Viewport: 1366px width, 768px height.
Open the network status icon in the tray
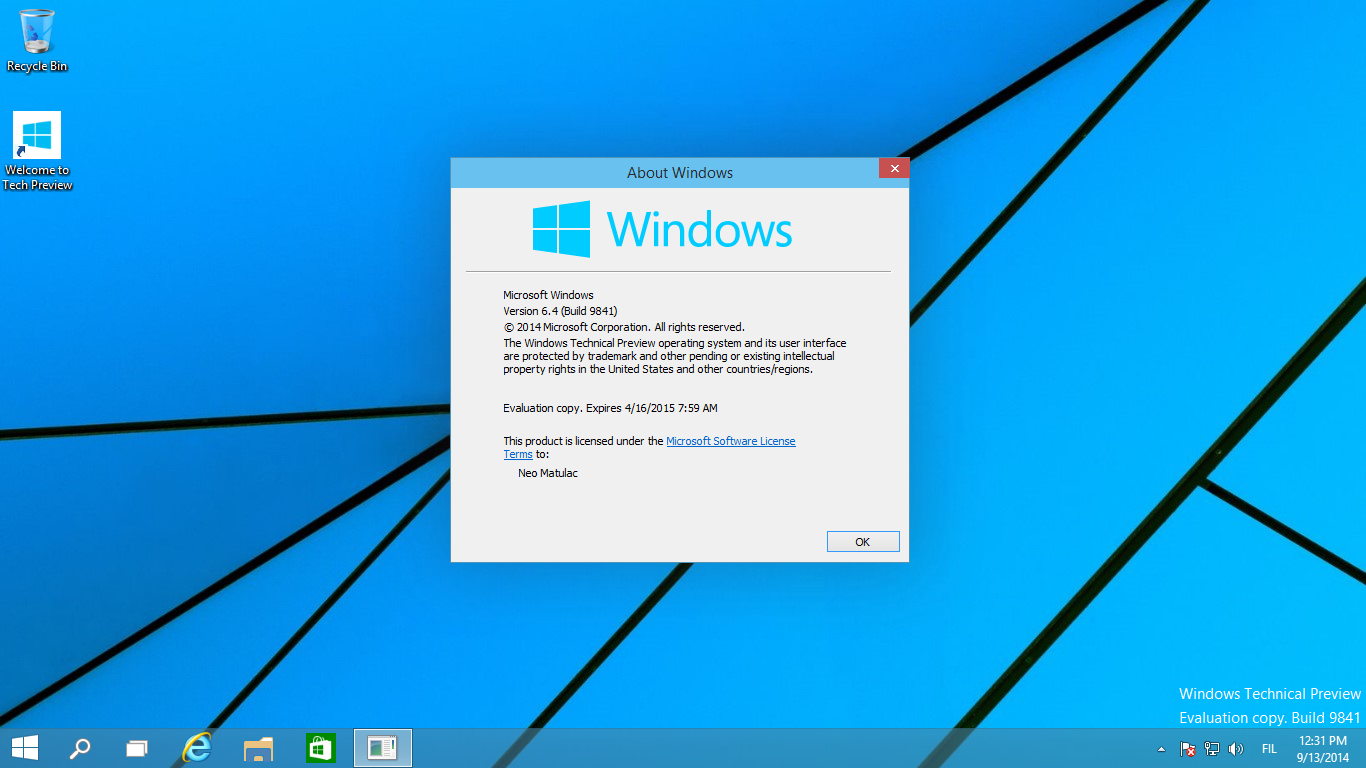pos(1211,748)
